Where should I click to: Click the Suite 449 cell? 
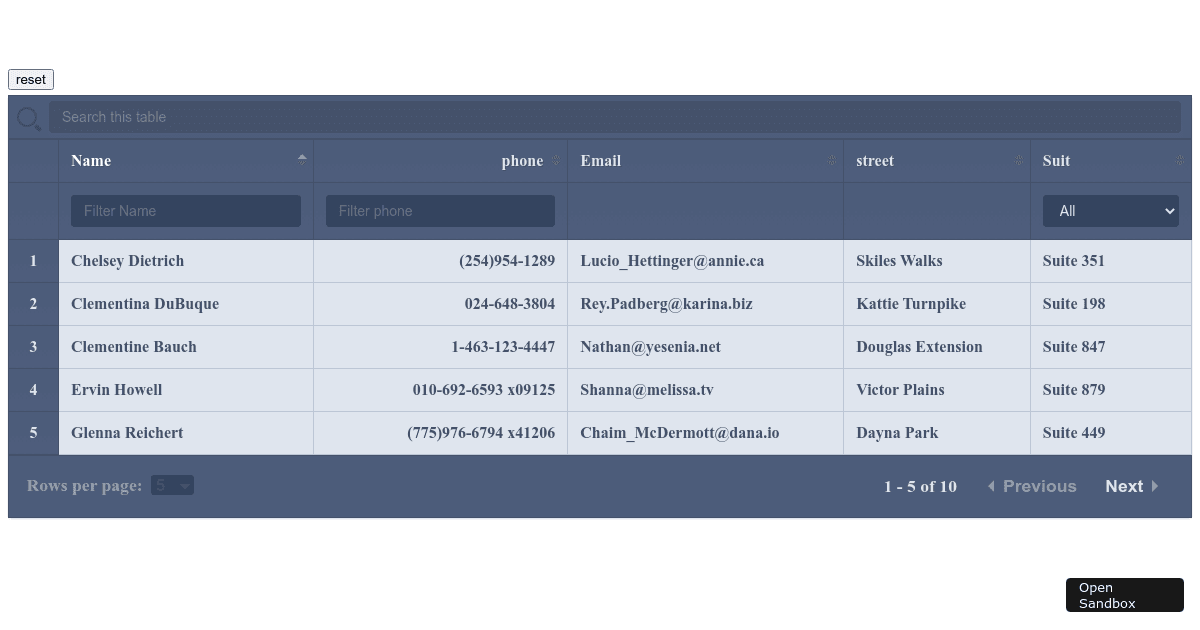[x=1073, y=433]
